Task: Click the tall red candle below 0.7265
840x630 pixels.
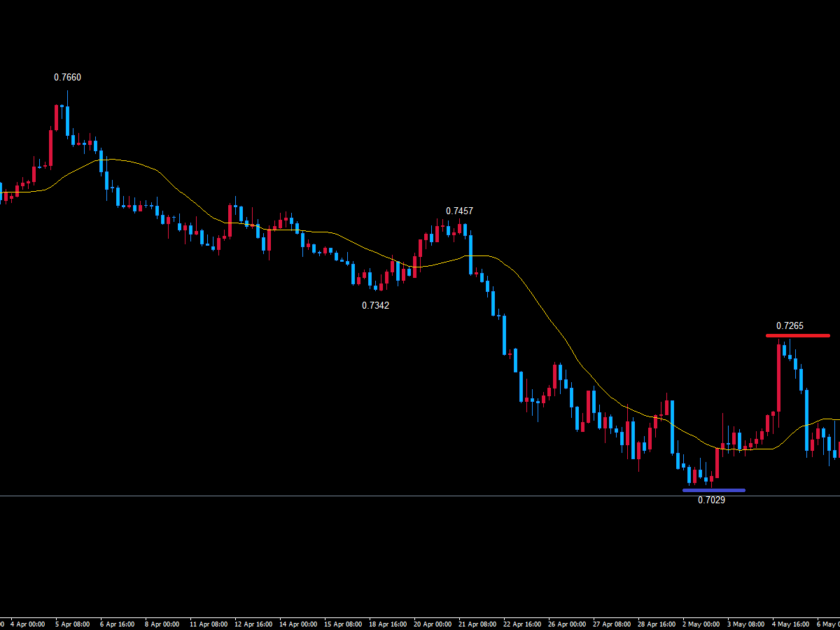Action: click(x=777, y=375)
